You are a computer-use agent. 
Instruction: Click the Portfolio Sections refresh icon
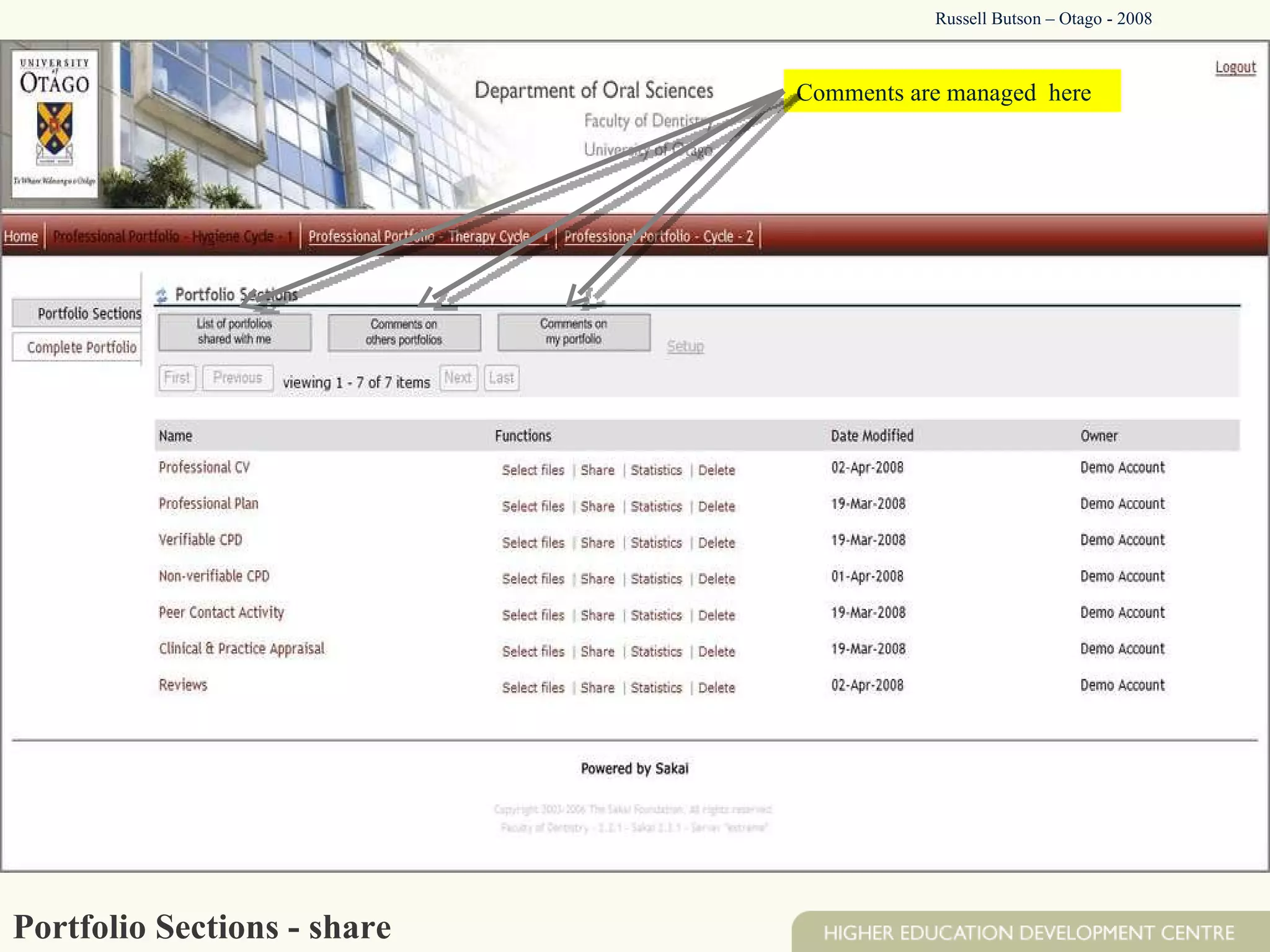162,295
